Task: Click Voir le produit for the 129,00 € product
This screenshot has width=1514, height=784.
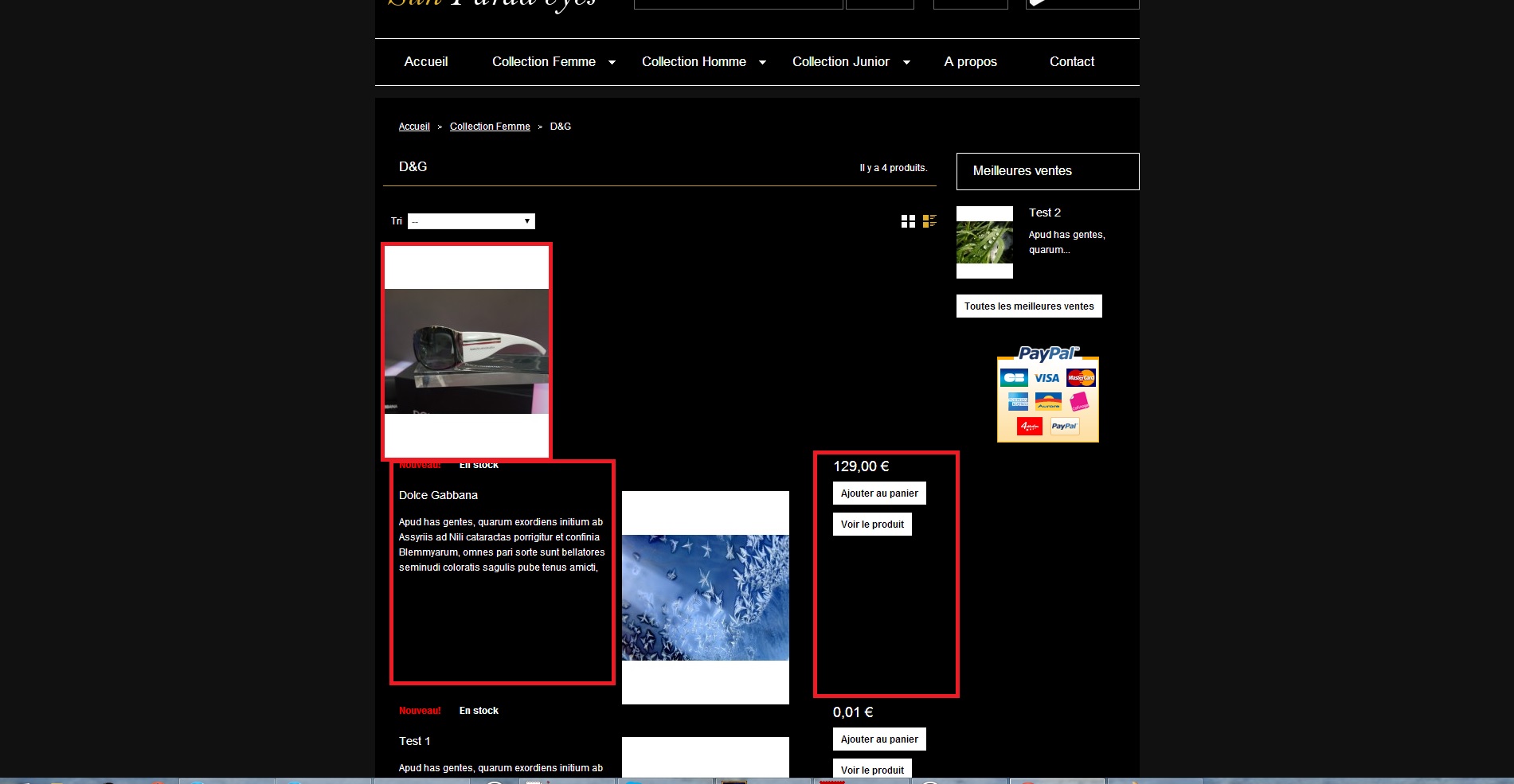Action: pos(872,525)
